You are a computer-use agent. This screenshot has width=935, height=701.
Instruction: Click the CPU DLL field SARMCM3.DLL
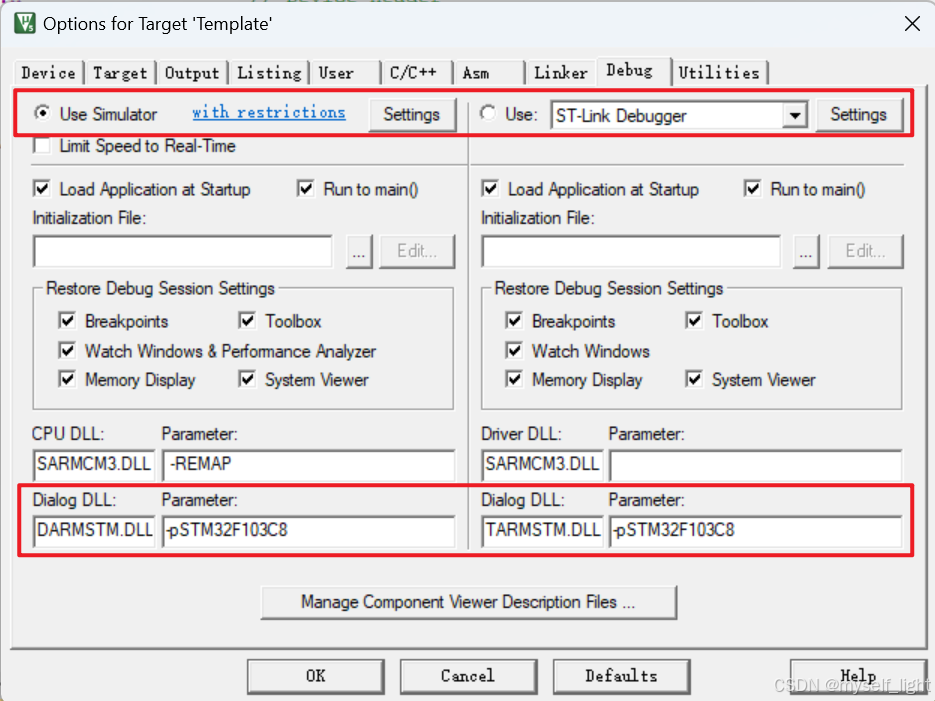(x=94, y=465)
